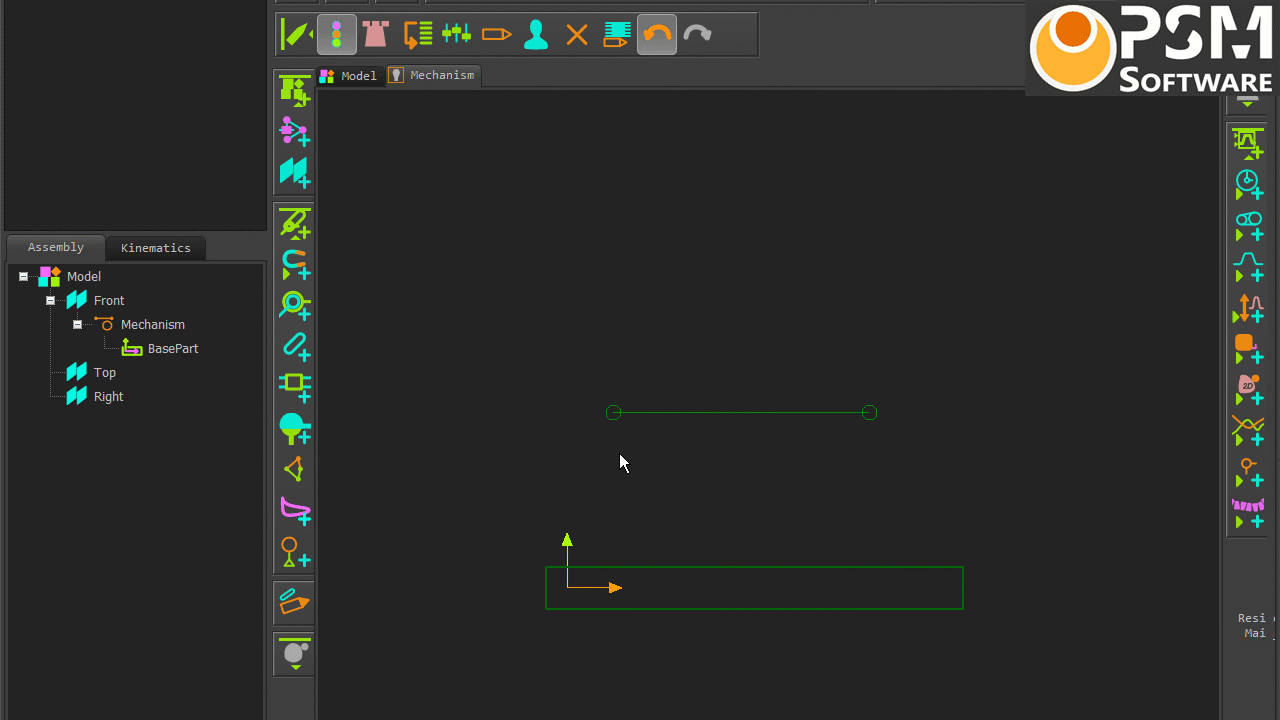
Task: Switch to the Mechanism tab
Action: click(x=433, y=75)
